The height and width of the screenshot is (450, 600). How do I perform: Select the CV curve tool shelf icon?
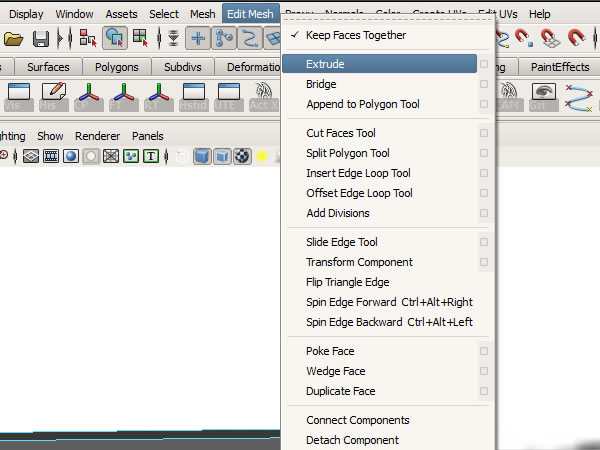coord(579,98)
